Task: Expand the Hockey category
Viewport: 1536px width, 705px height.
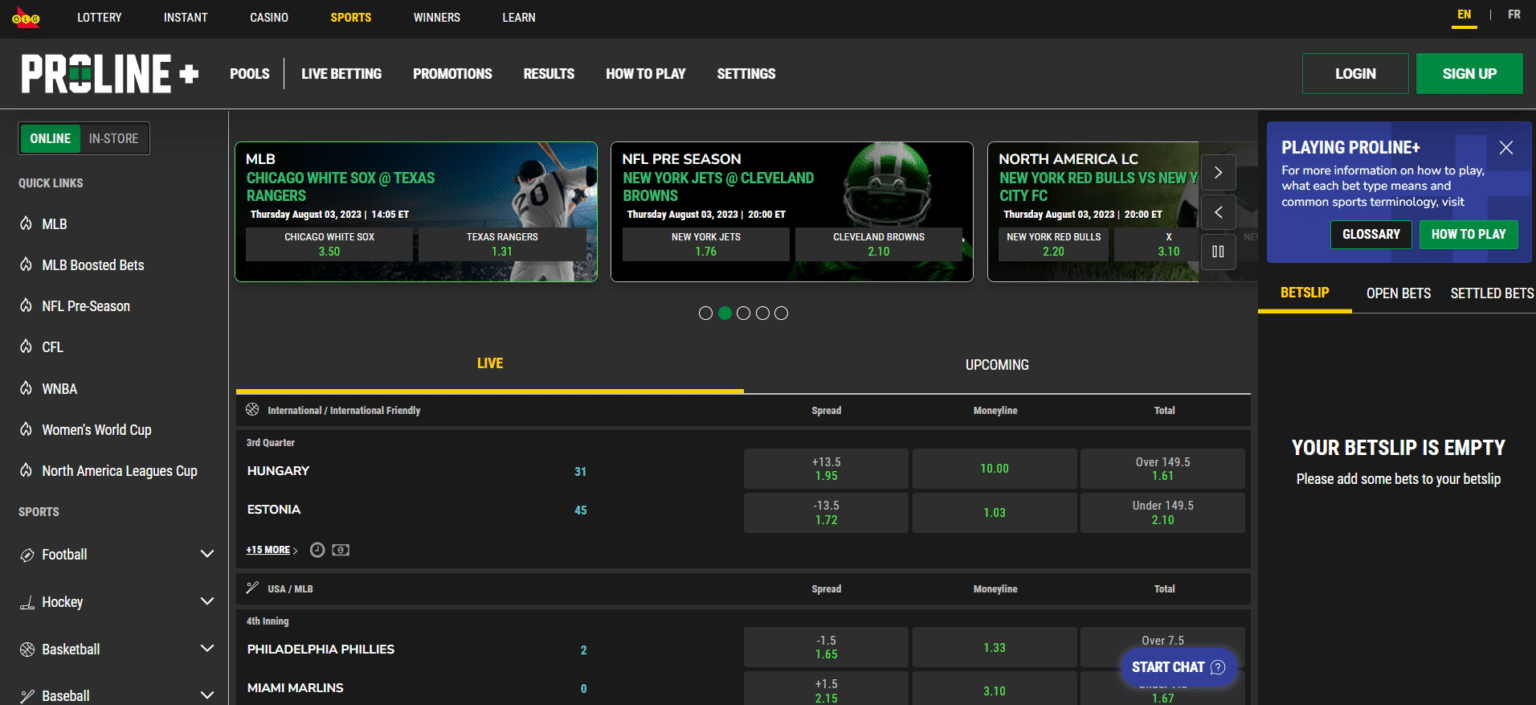Action: (207, 600)
